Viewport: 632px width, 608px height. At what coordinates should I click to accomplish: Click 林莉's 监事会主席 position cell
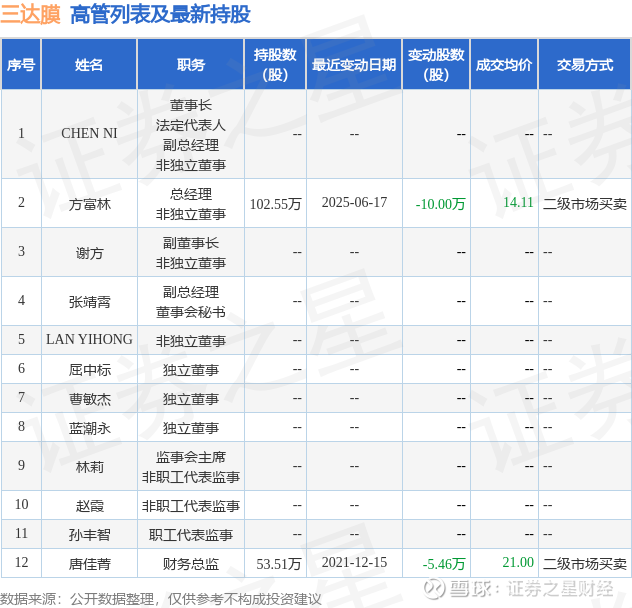(191, 467)
